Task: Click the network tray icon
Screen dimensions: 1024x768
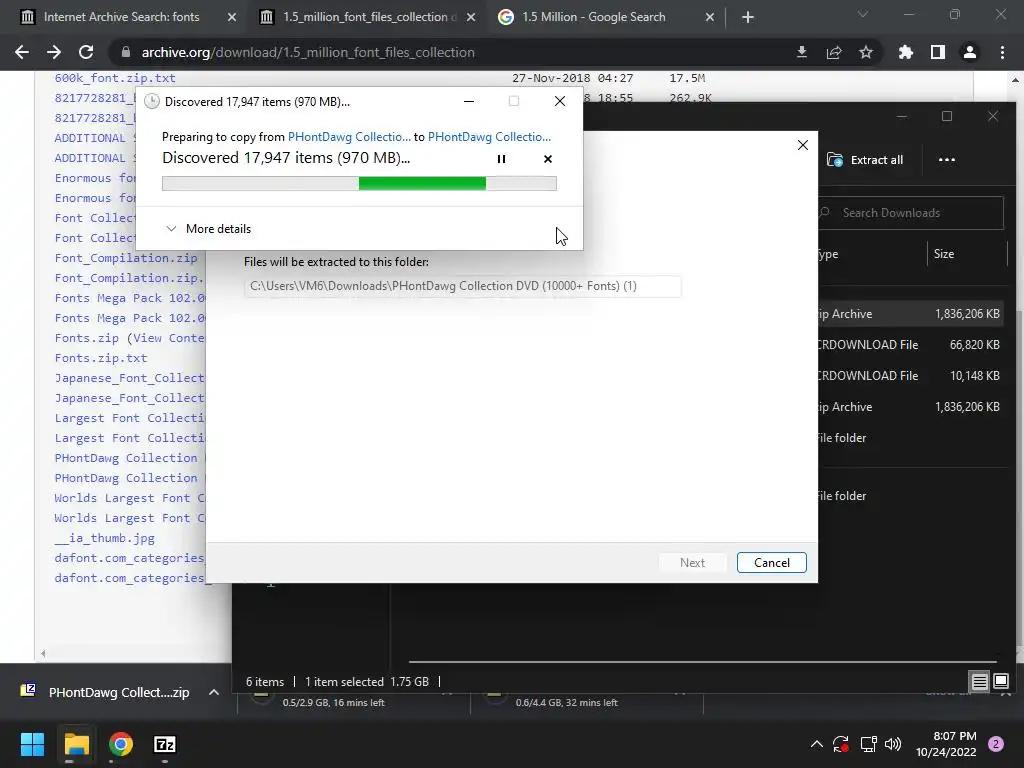Action: click(868, 744)
